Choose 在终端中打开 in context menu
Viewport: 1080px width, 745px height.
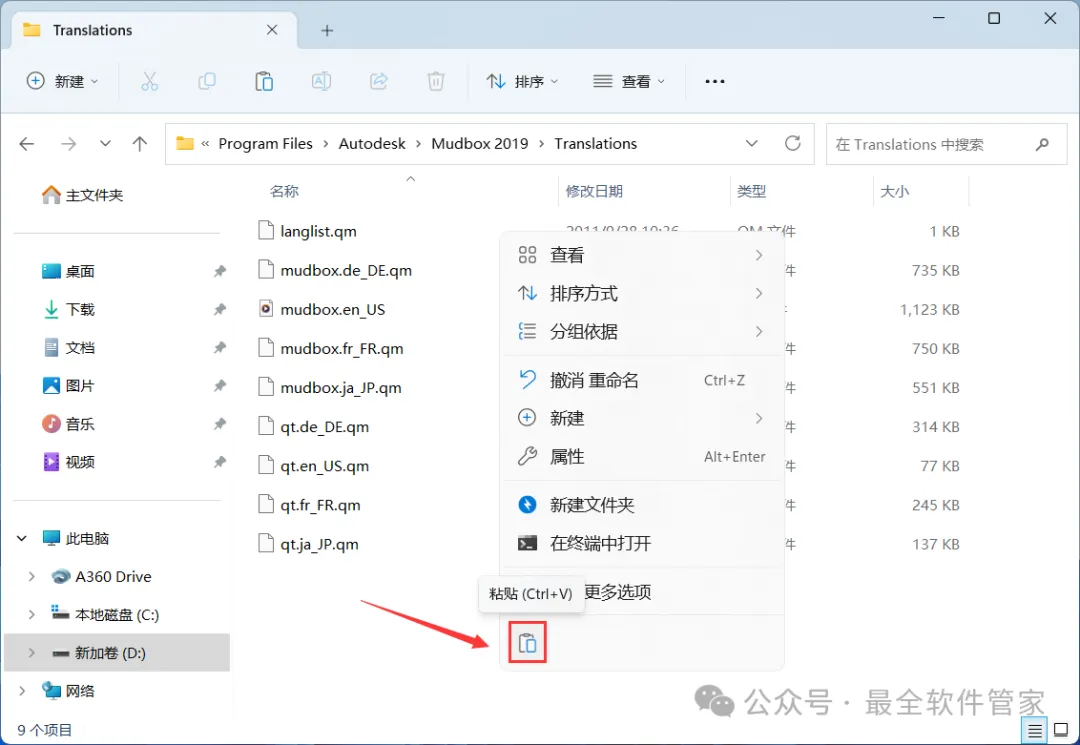[x=642, y=543]
